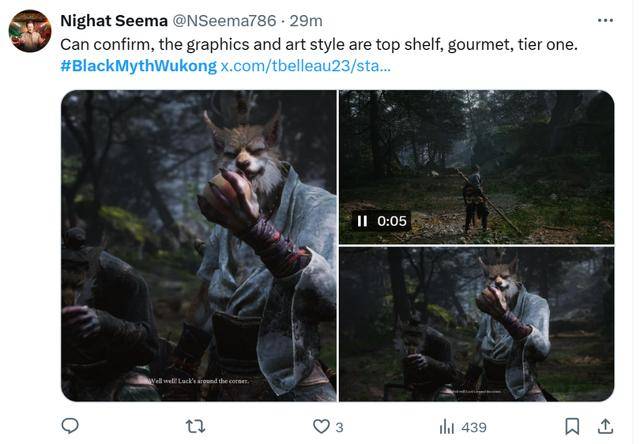This screenshot has height=444, width=640.
Task: Like the tweet with the heart icon
Action: (x=321, y=426)
